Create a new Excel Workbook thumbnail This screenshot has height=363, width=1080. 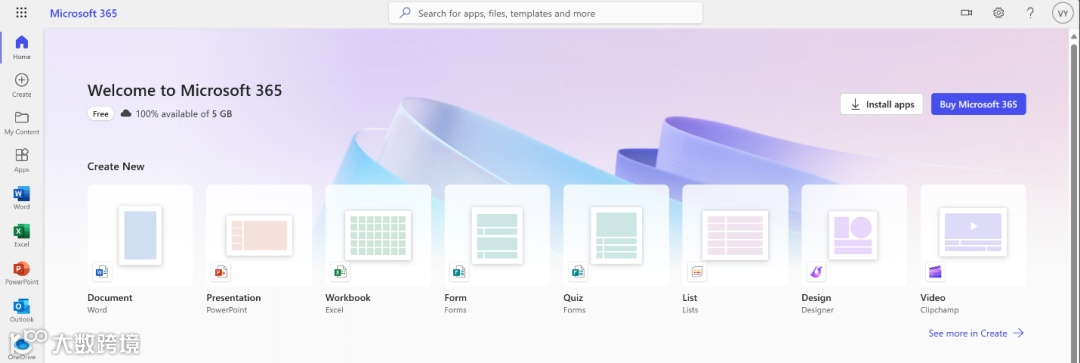pyautogui.click(x=378, y=236)
